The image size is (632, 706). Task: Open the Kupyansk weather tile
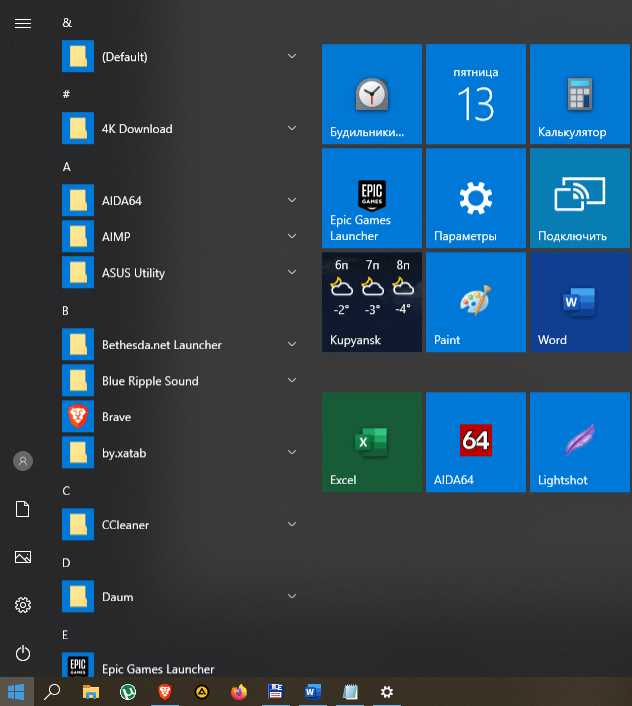372,302
